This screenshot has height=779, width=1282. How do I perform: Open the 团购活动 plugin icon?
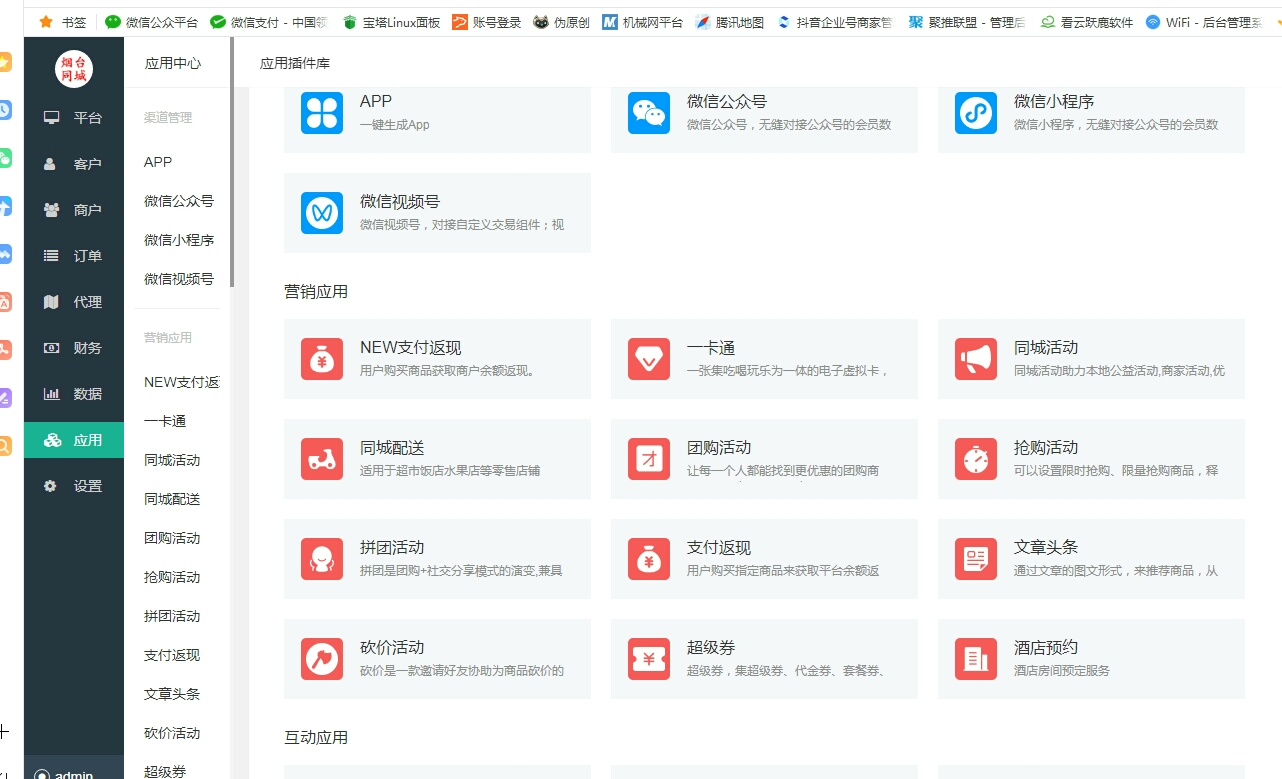coord(649,459)
